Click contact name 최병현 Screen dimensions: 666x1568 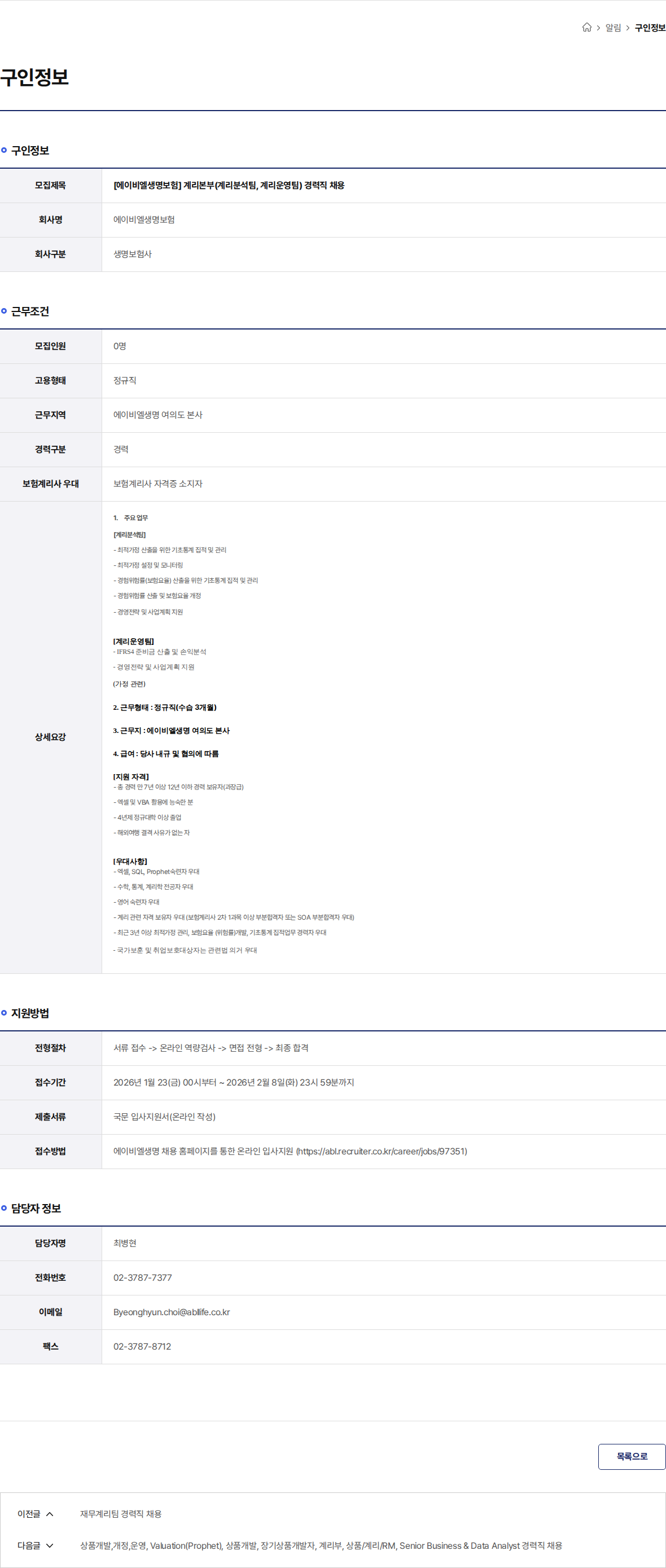(125, 1243)
